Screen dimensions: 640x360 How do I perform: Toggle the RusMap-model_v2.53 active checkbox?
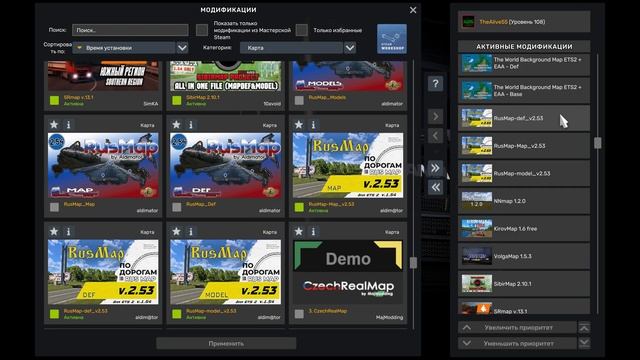pos(177,314)
